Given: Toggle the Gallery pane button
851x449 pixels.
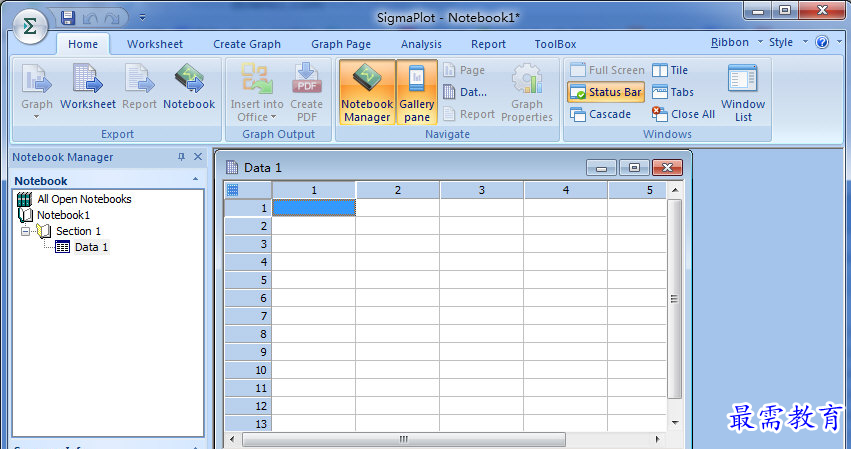Looking at the screenshot, I should (x=417, y=92).
